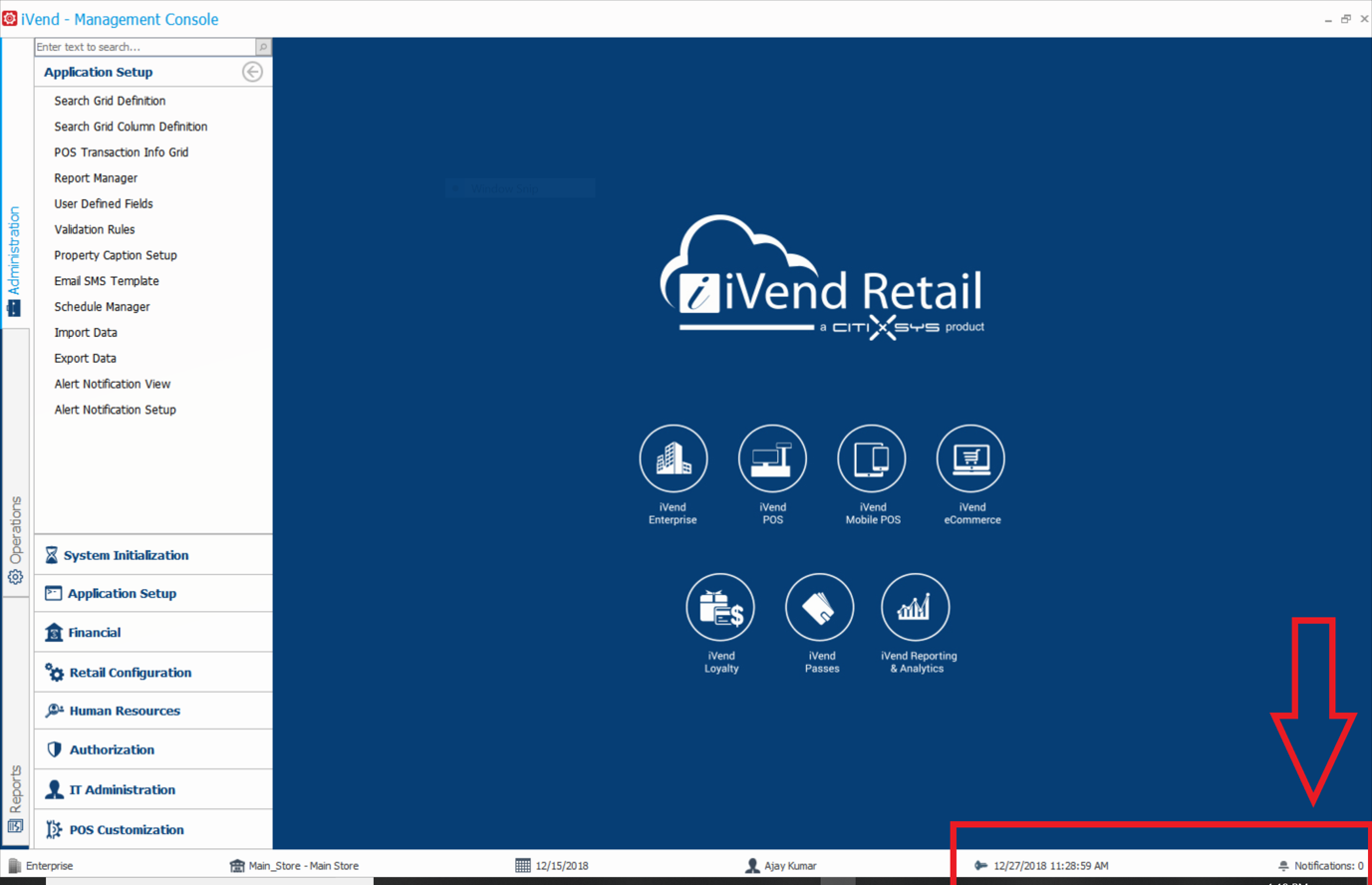Open the Human Resources section
The width and height of the screenshot is (1372, 885).
[x=153, y=711]
